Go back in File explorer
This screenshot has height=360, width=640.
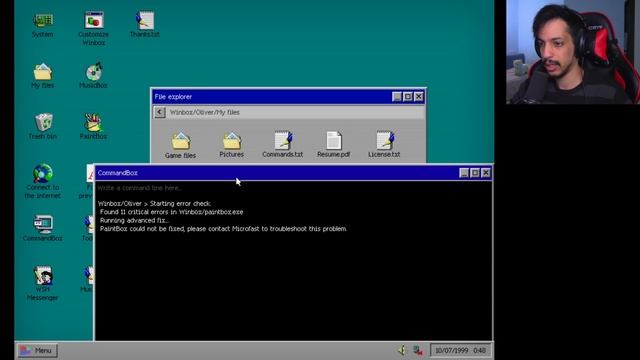click(160, 112)
